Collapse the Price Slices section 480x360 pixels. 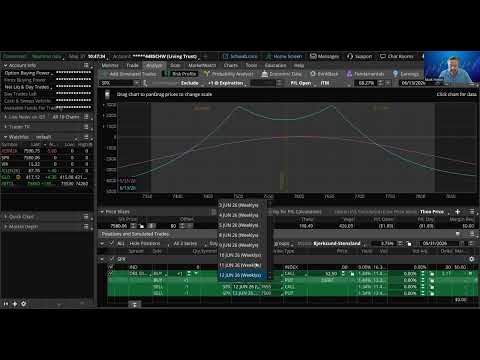coord(102,212)
